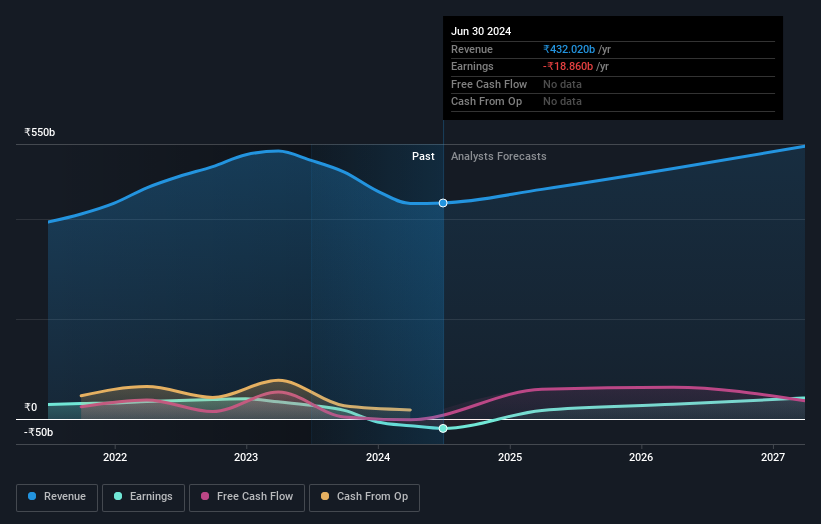Toggle the Free Cash Flow legend button
The width and height of the screenshot is (821, 524).
(247, 497)
